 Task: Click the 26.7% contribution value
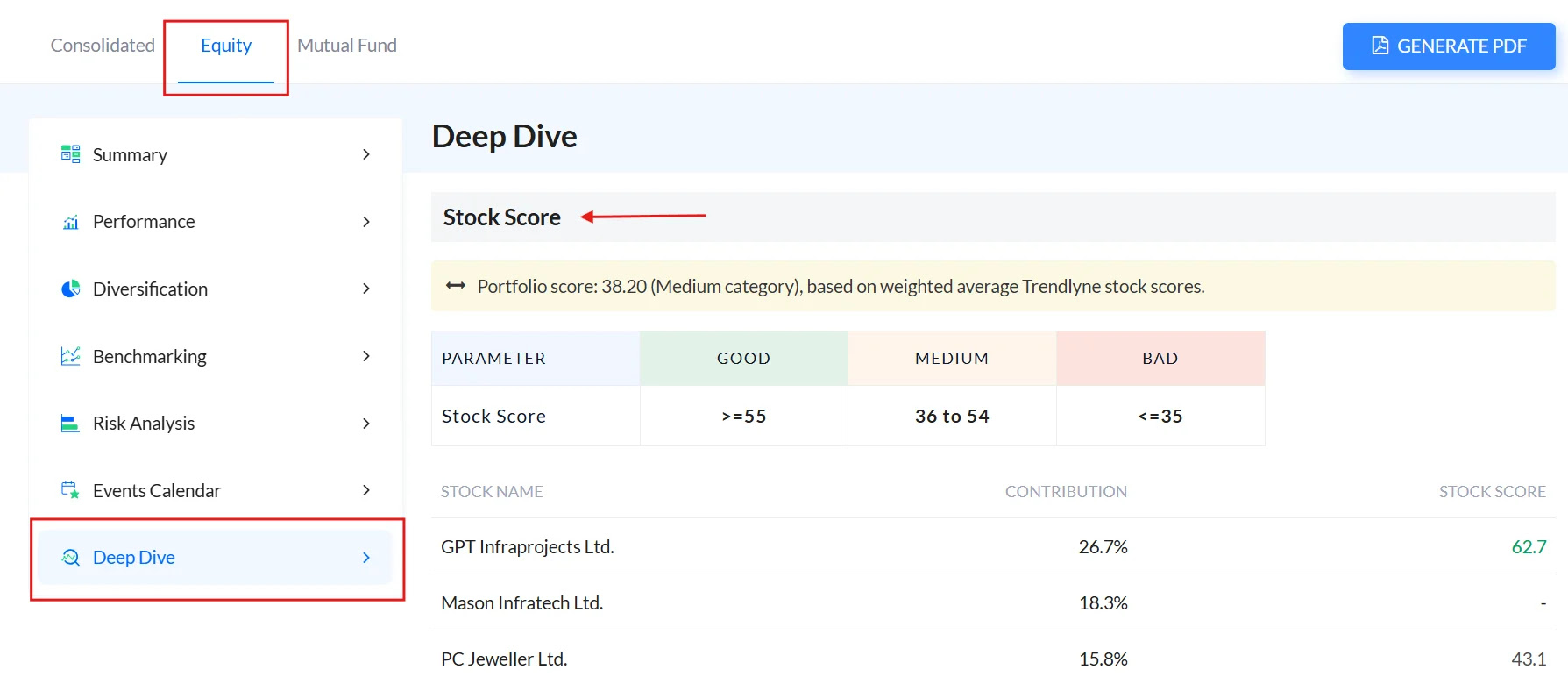(1103, 546)
